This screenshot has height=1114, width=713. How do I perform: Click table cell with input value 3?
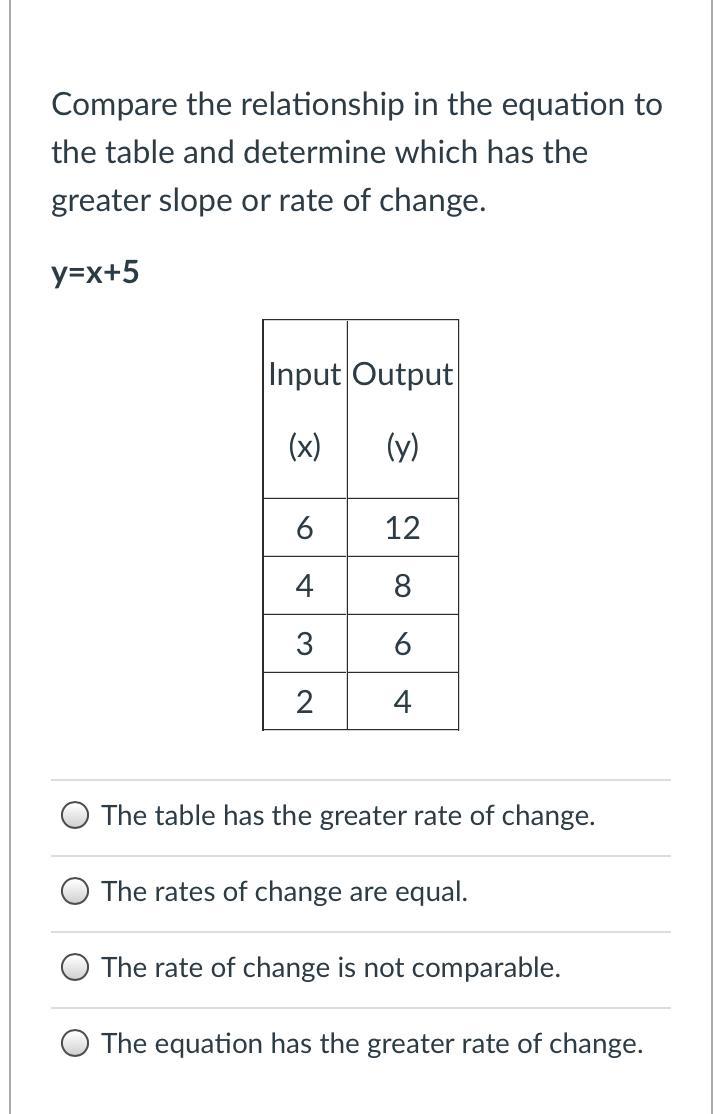tap(305, 644)
